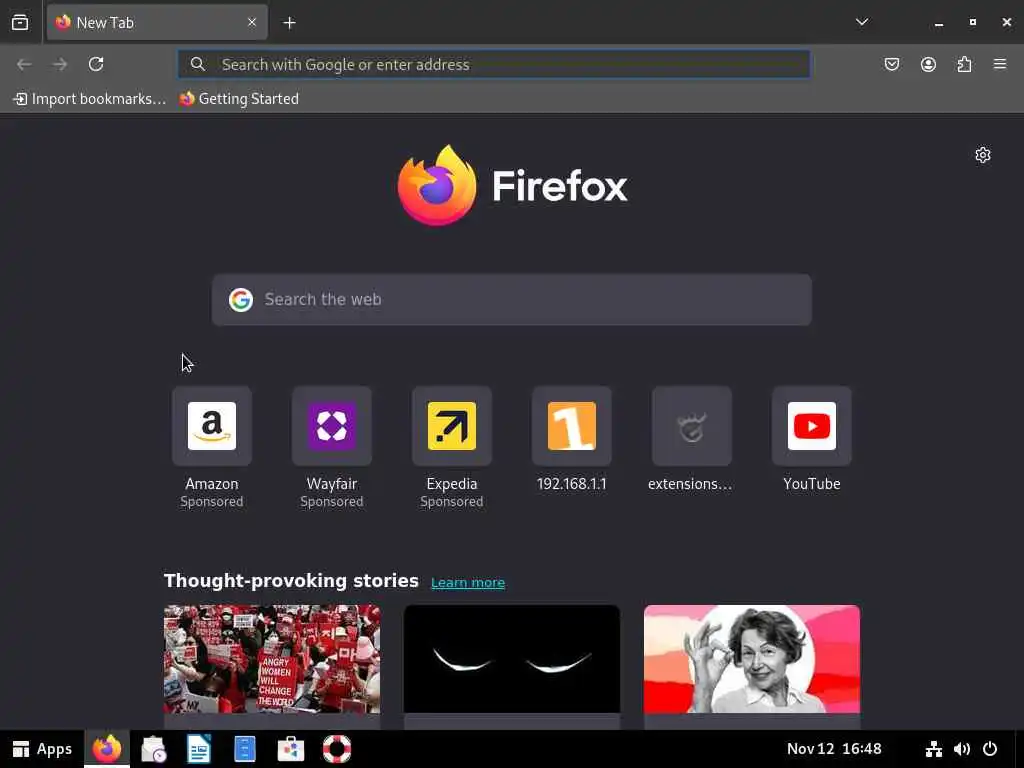Launch the lifebuoy help taskbar icon
The image size is (1024, 768).
click(337, 749)
